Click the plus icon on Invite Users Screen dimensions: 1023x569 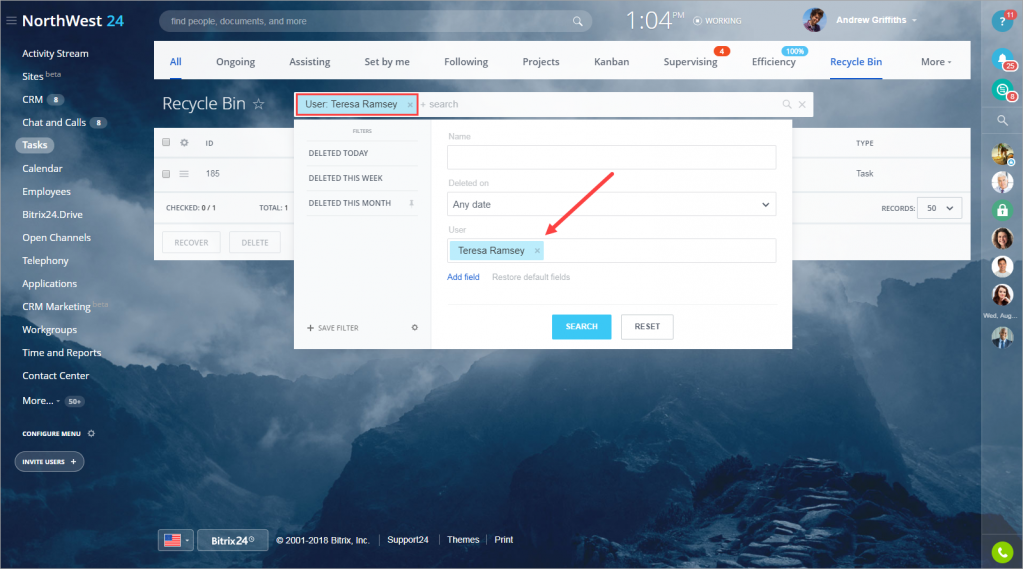coord(73,461)
